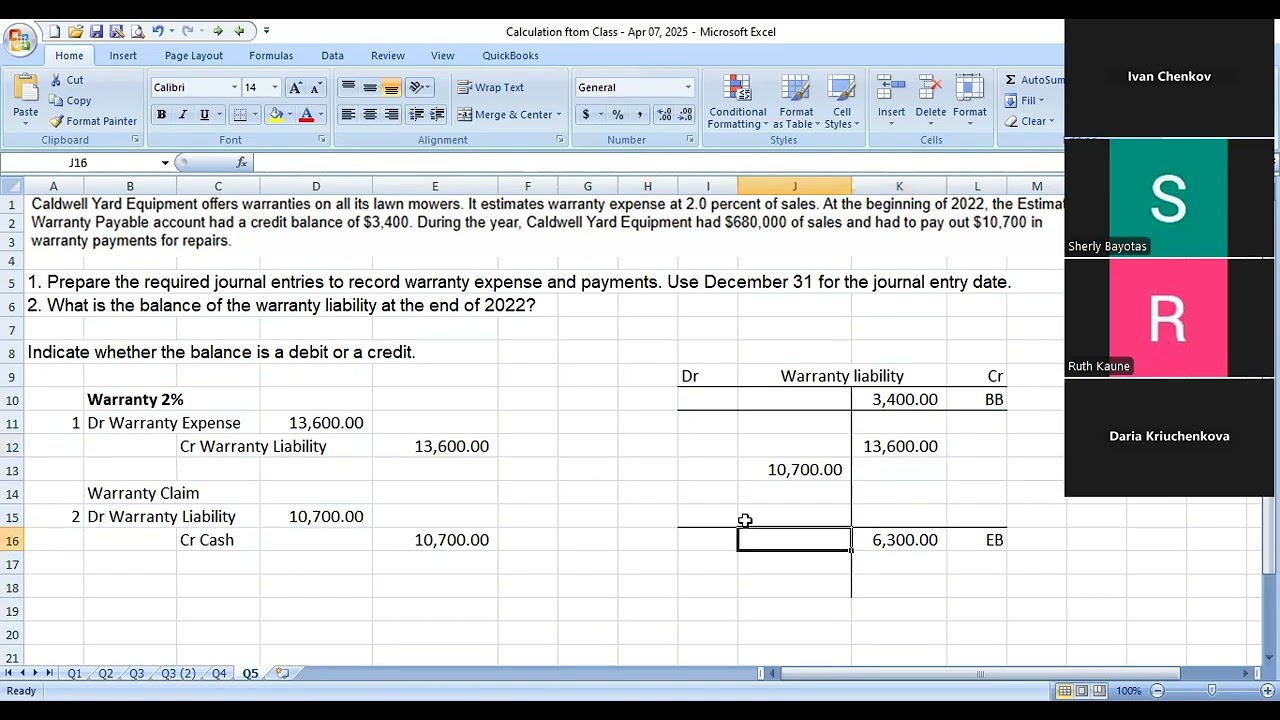Switch to the Page Layout ribbon tab
This screenshot has width=1280, height=720.
pos(194,56)
